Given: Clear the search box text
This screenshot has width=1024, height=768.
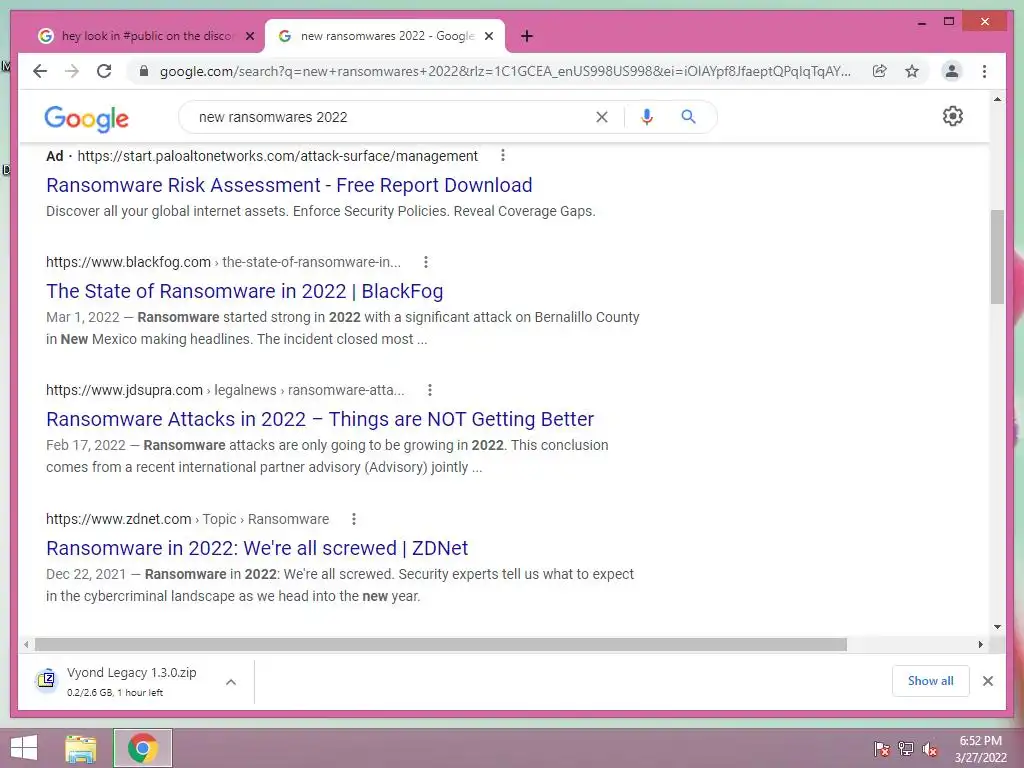Looking at the screenshot, I should pyautogui.click(x=601, y=117).
